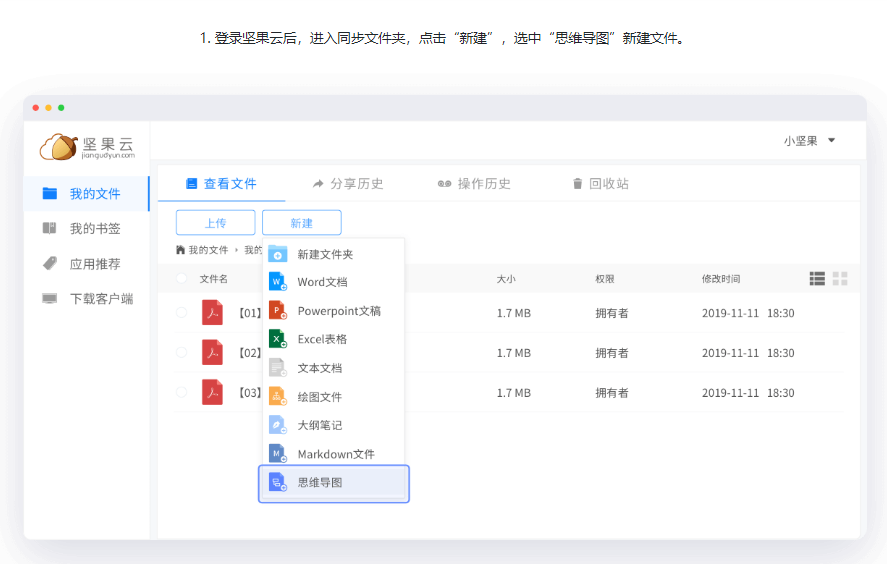Click the Word document icon
The width and height of the screenshot is (887, 564).
tap(278, 282)
